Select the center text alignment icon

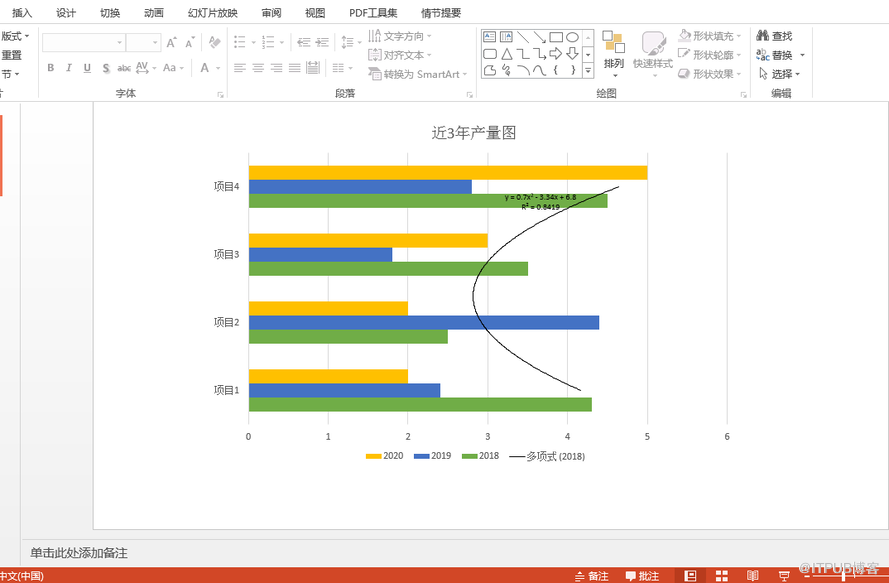258,68
